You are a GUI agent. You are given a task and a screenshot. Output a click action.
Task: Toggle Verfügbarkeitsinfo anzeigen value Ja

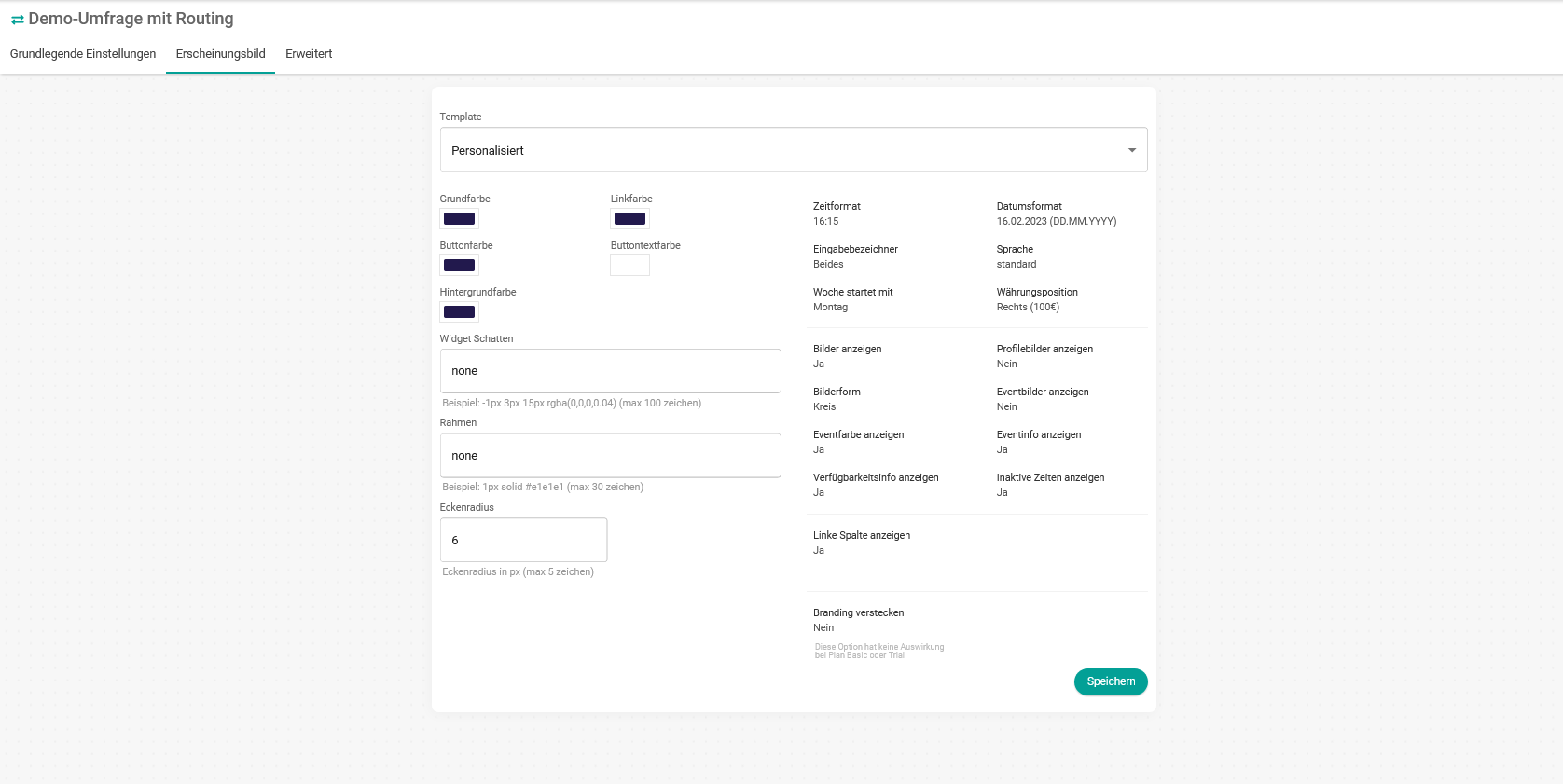(x=819, y=493)
